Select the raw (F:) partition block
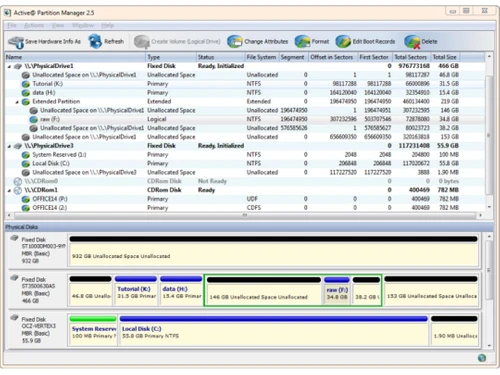The width and height of the screenshot is (500, 375). pyautogui.click(x=337, y=290)
